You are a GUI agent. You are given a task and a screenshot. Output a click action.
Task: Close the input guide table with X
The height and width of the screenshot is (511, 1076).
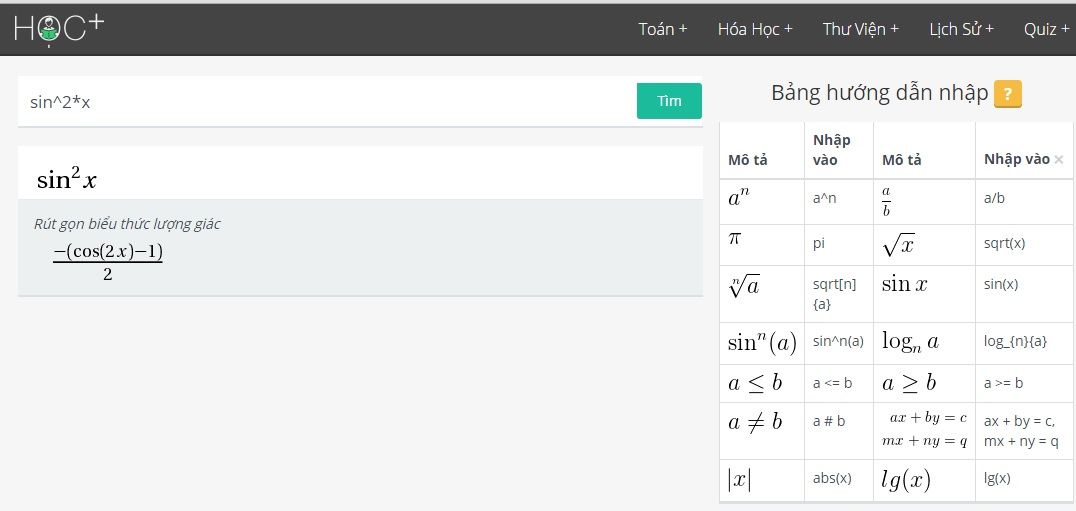click(1059, 160)
